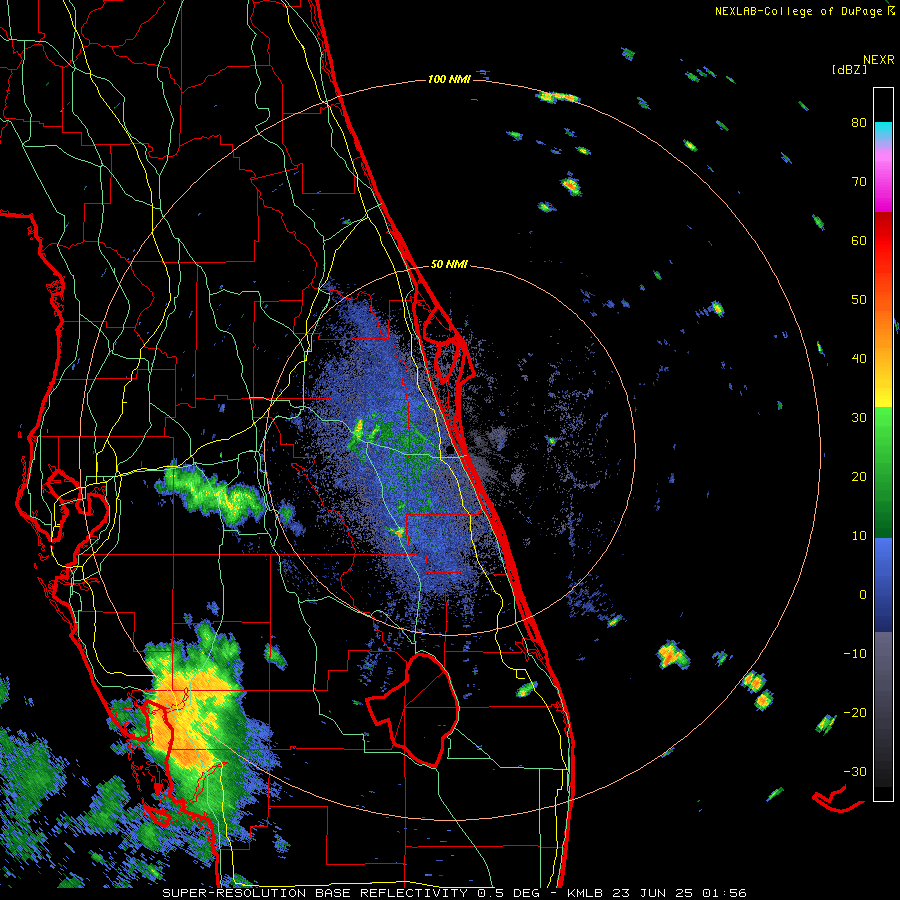The height and width of the screenshot is (900, 900).
Task: Click the 100 NMI range ring label
Action: click(x=449, y=79)
